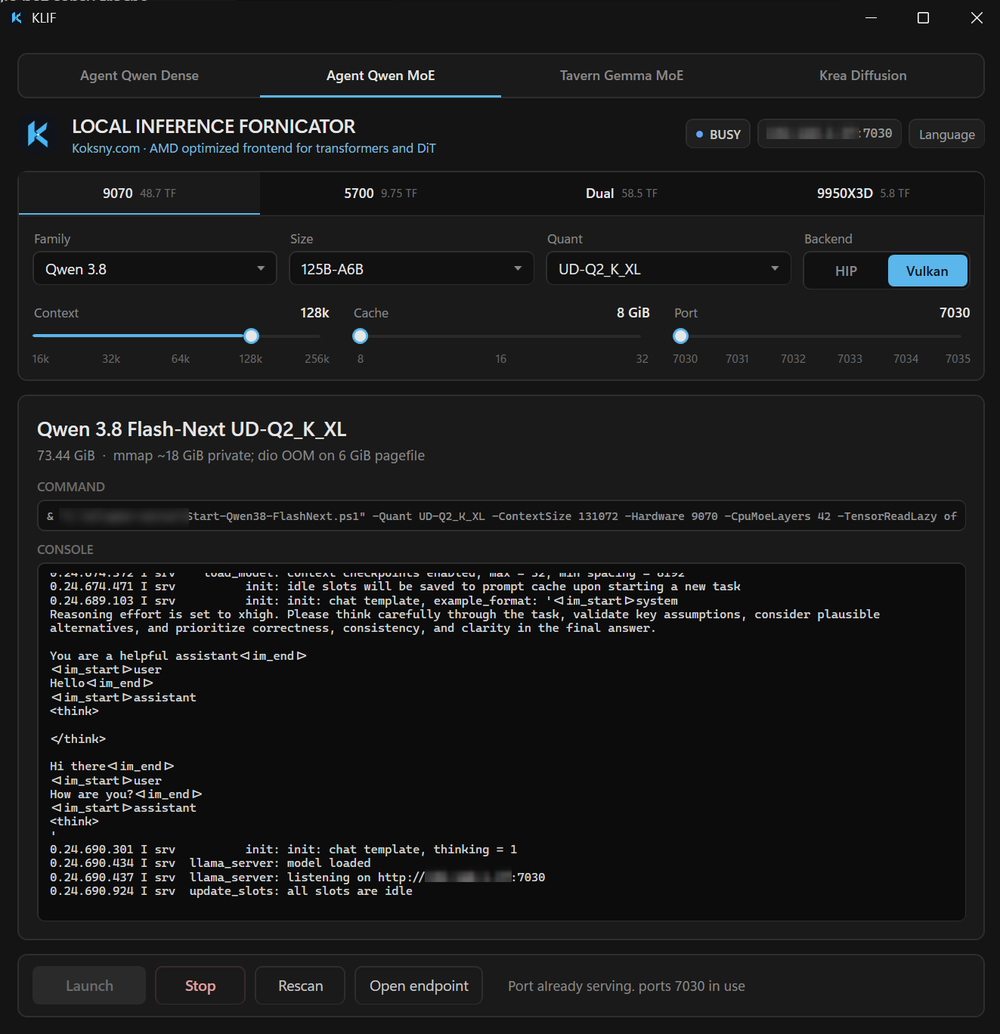
Task: Click the 7033 port tick label
Action: click(x=850, y=359)
